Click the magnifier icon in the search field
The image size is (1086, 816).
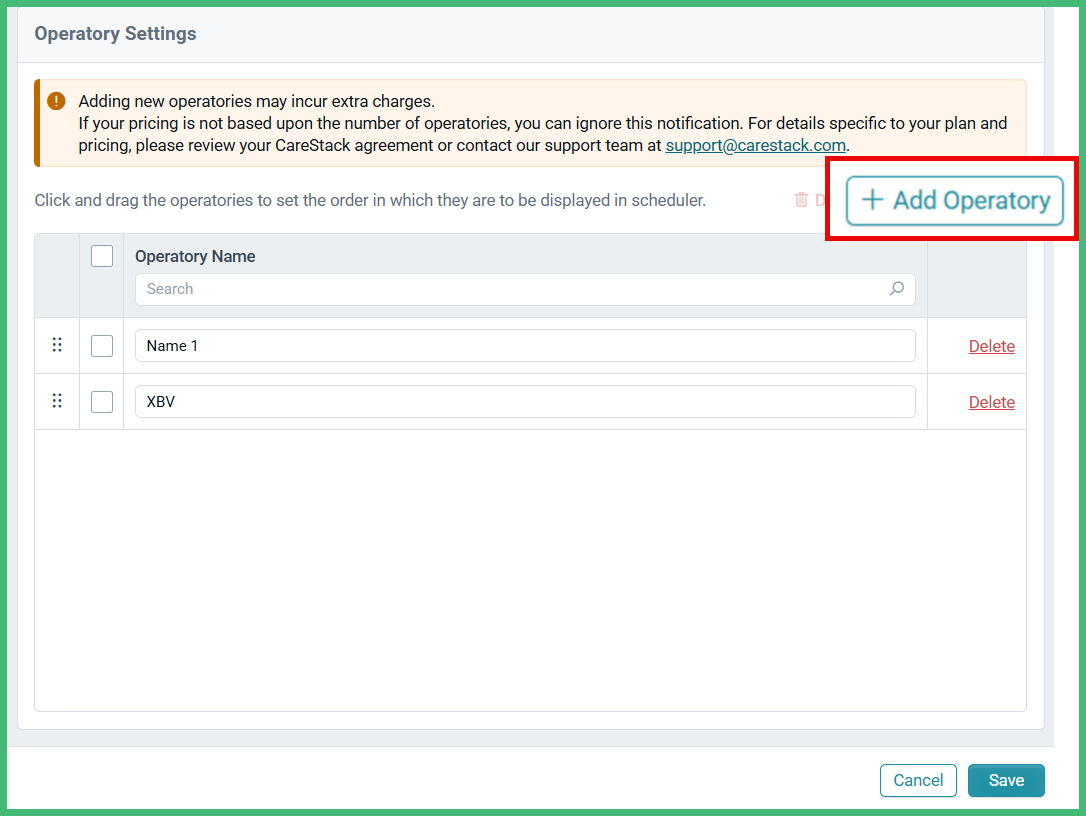click(x=897, y=288)
